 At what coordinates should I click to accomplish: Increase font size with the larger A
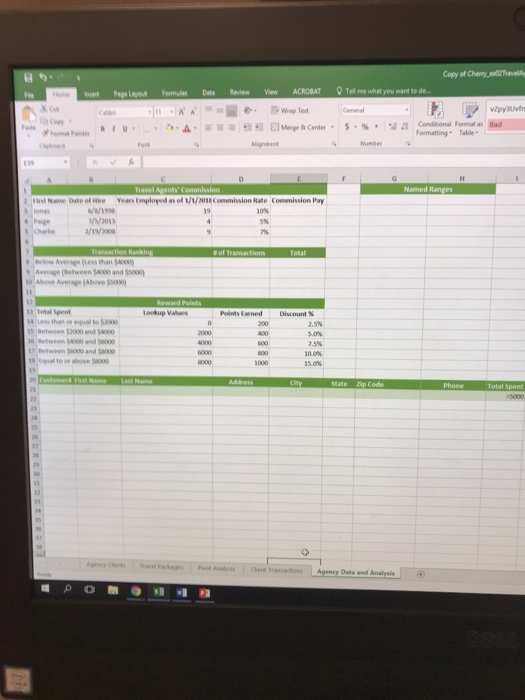point(182,112)
